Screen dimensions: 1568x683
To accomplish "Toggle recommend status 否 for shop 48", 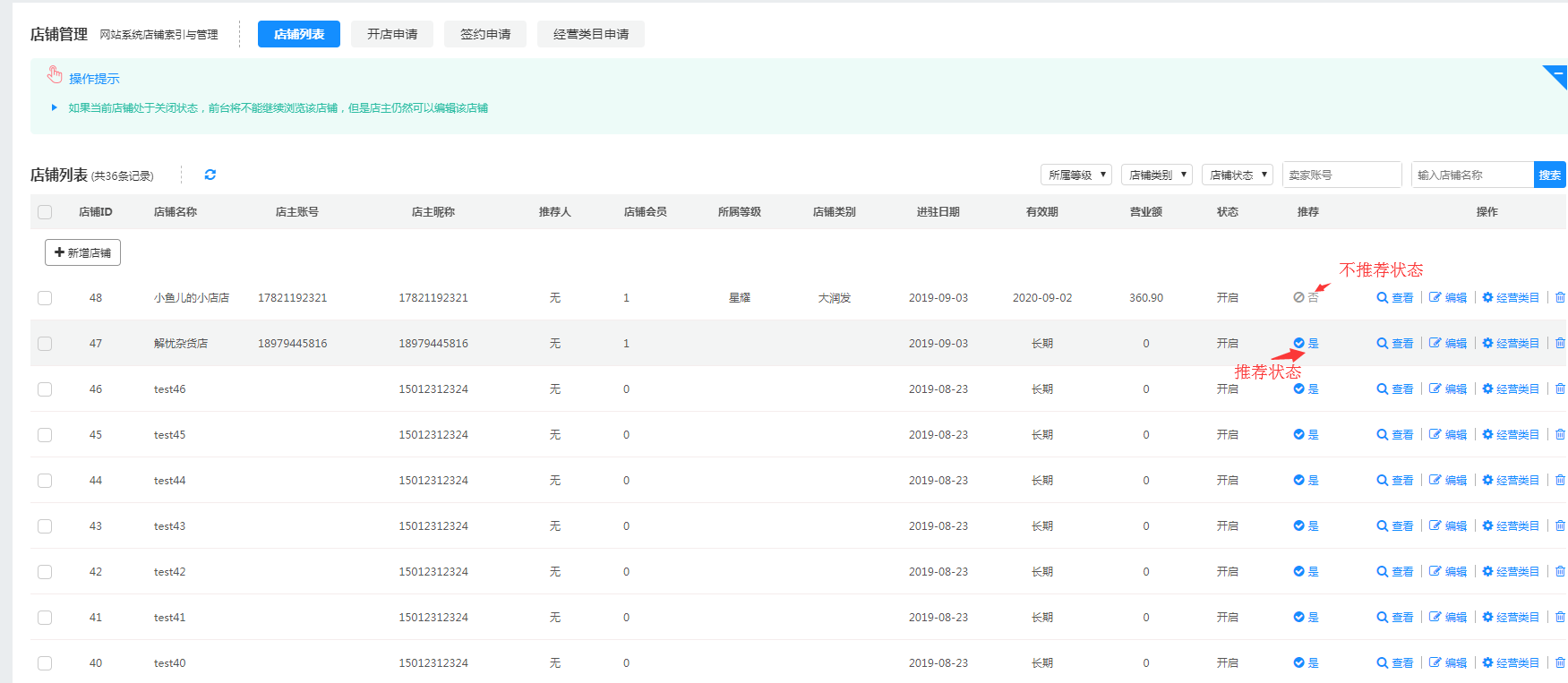I will 1305,297.
